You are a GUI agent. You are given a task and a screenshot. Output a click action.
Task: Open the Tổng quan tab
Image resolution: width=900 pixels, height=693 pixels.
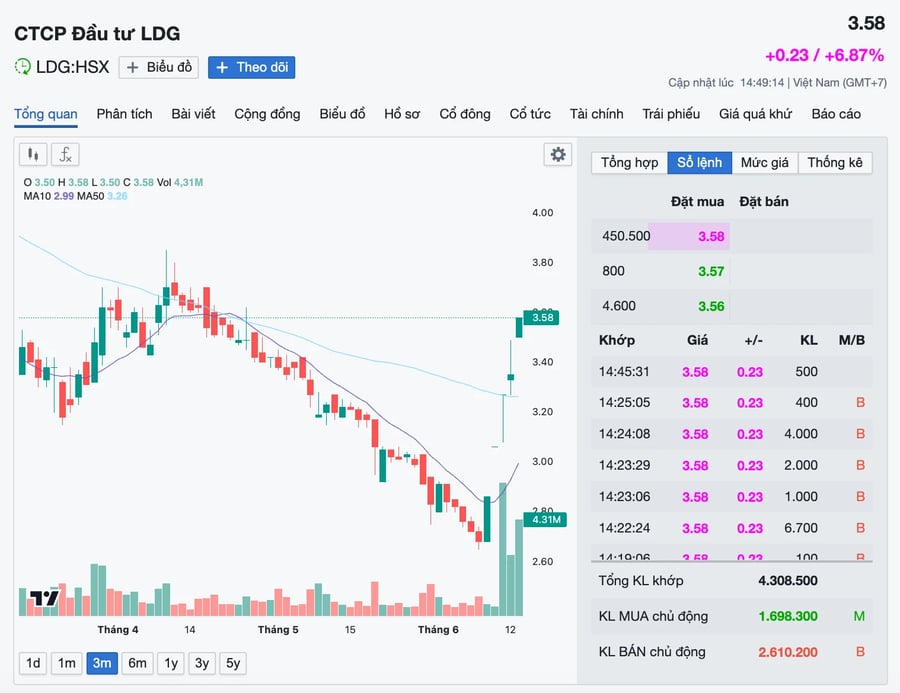point(46,114)
